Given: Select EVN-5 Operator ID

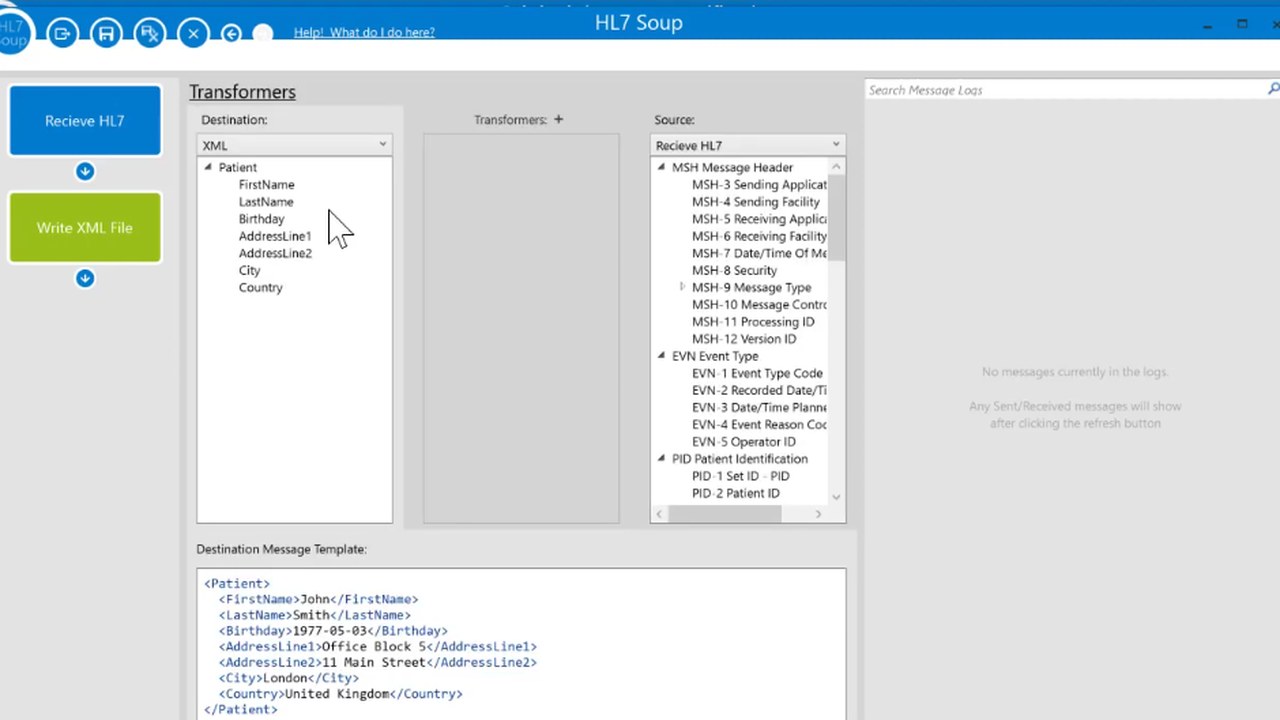Looking at the screenshot, I should [744, 442].
